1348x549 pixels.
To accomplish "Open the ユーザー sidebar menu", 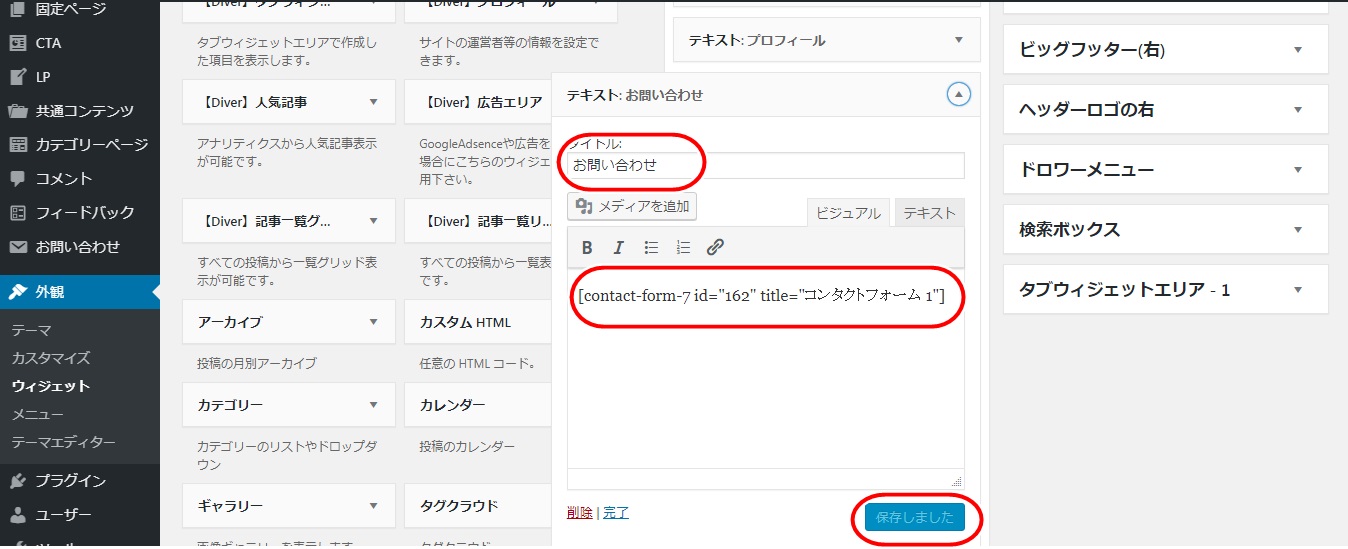I will point(64,515).
